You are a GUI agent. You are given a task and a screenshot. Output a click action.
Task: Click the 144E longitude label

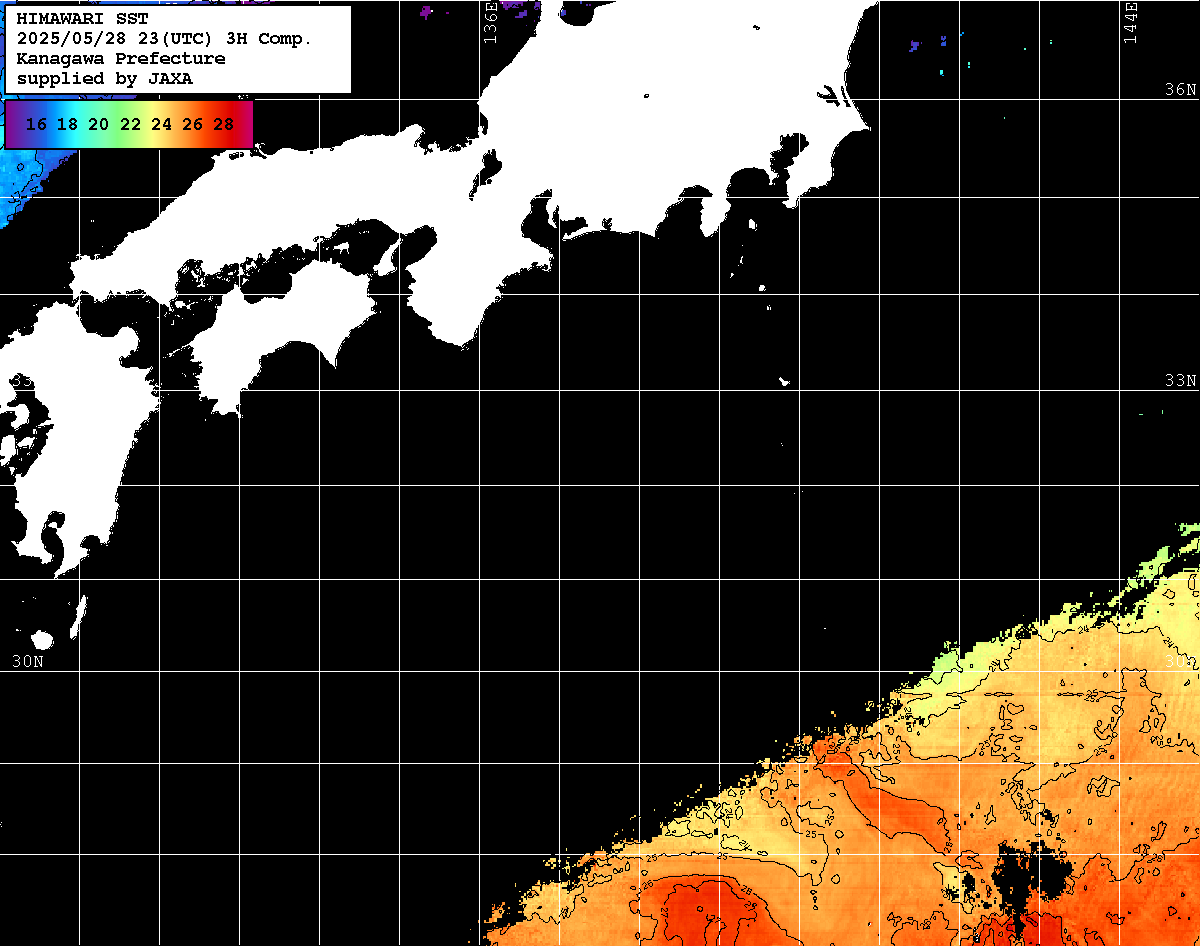(x=1130, y=21)
